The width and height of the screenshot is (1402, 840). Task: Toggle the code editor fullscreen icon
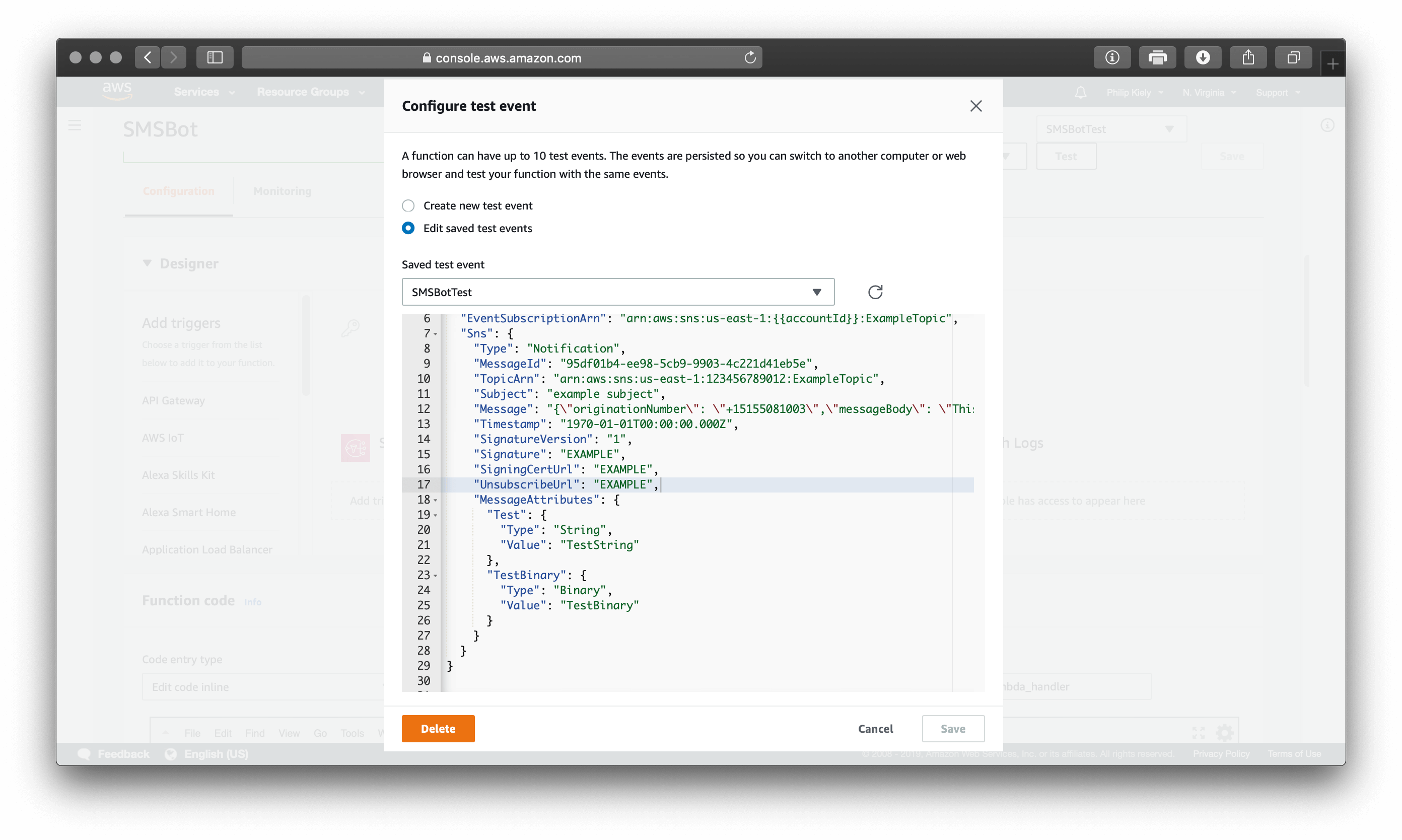[x=1198, y=732]
